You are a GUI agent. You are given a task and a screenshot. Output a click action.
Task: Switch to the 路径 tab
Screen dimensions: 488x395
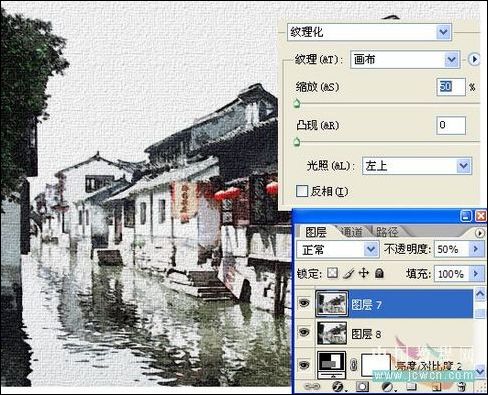tap(387, 232)
